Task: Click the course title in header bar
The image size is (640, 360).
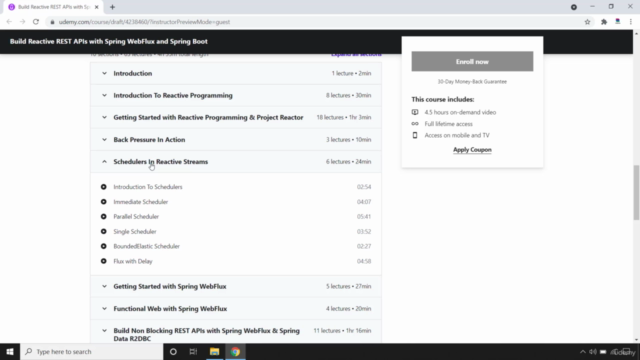Action: click(109, 42)
